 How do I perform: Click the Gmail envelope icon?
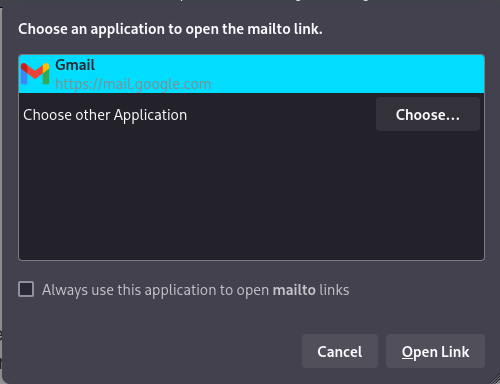(35, 74)
